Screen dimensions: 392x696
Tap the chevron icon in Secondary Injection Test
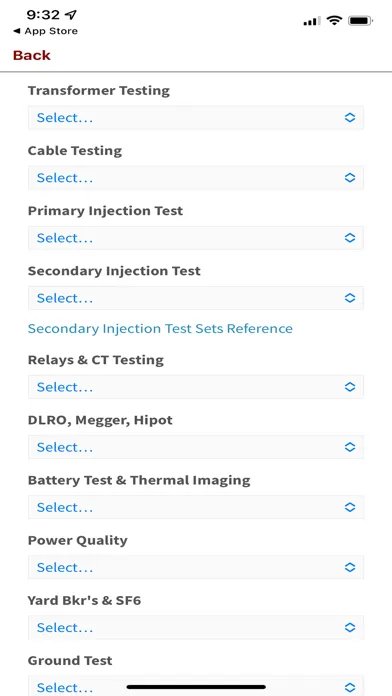click(x=350, y=298)
